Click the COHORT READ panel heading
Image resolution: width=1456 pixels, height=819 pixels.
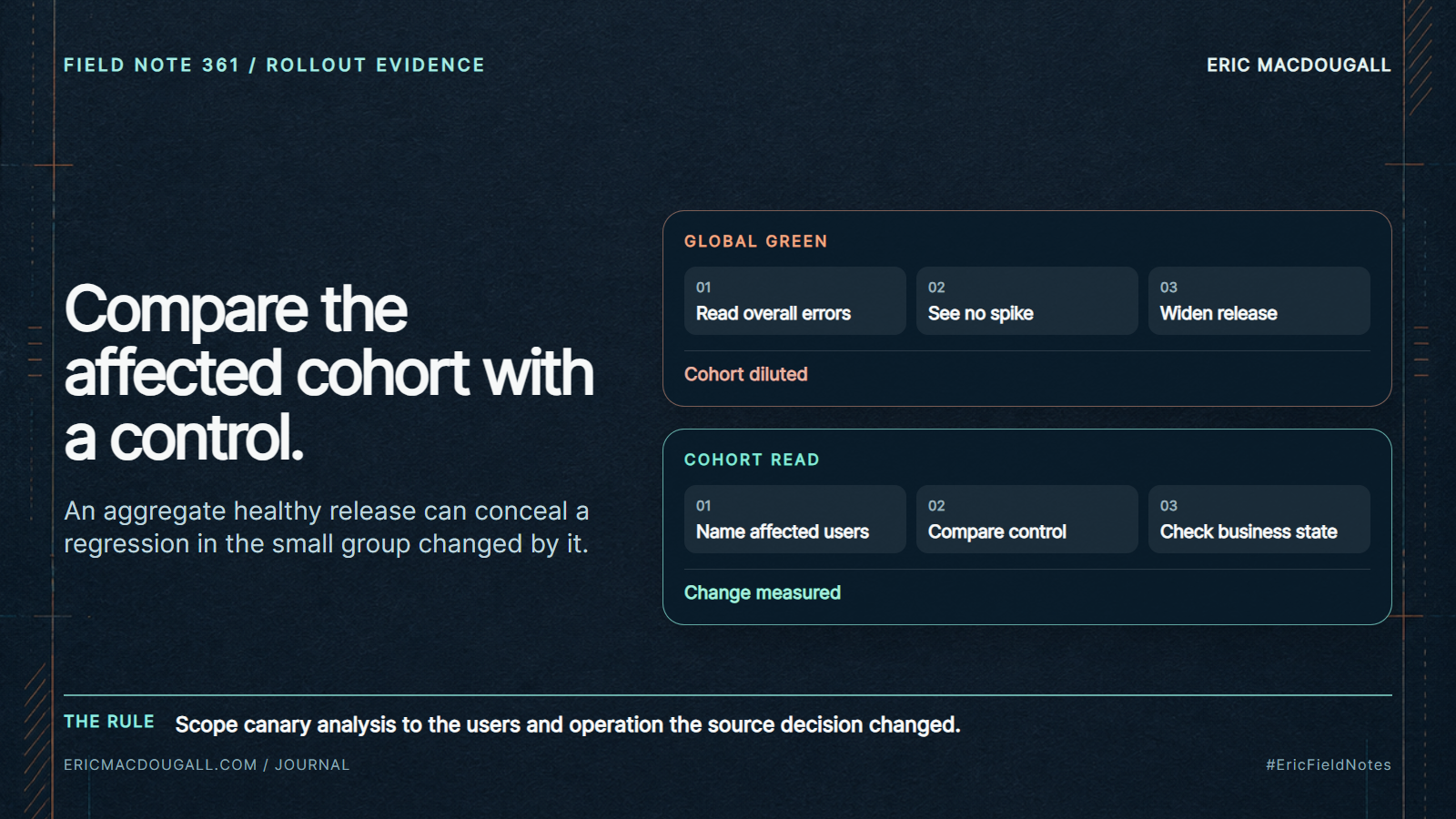[752, 460]
